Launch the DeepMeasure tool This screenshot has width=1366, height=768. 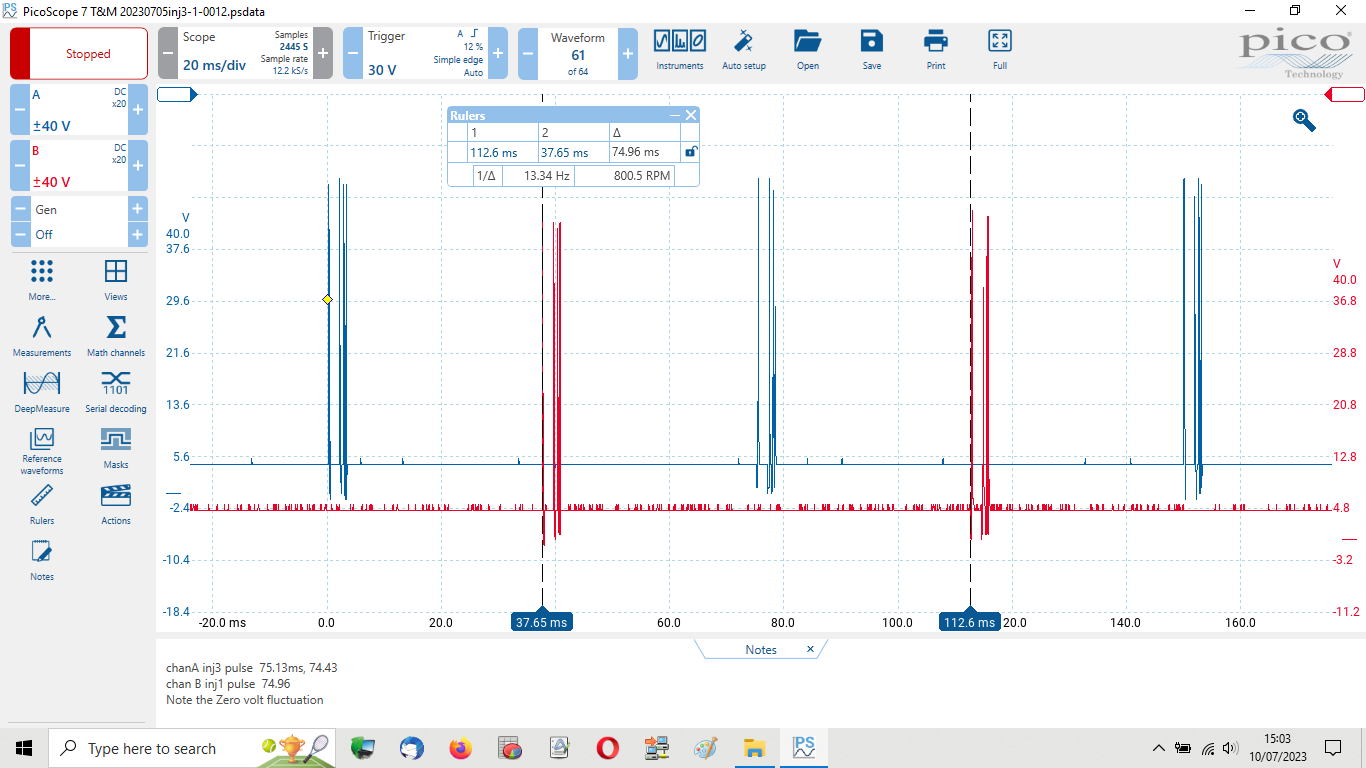click(x=42, y=391)
